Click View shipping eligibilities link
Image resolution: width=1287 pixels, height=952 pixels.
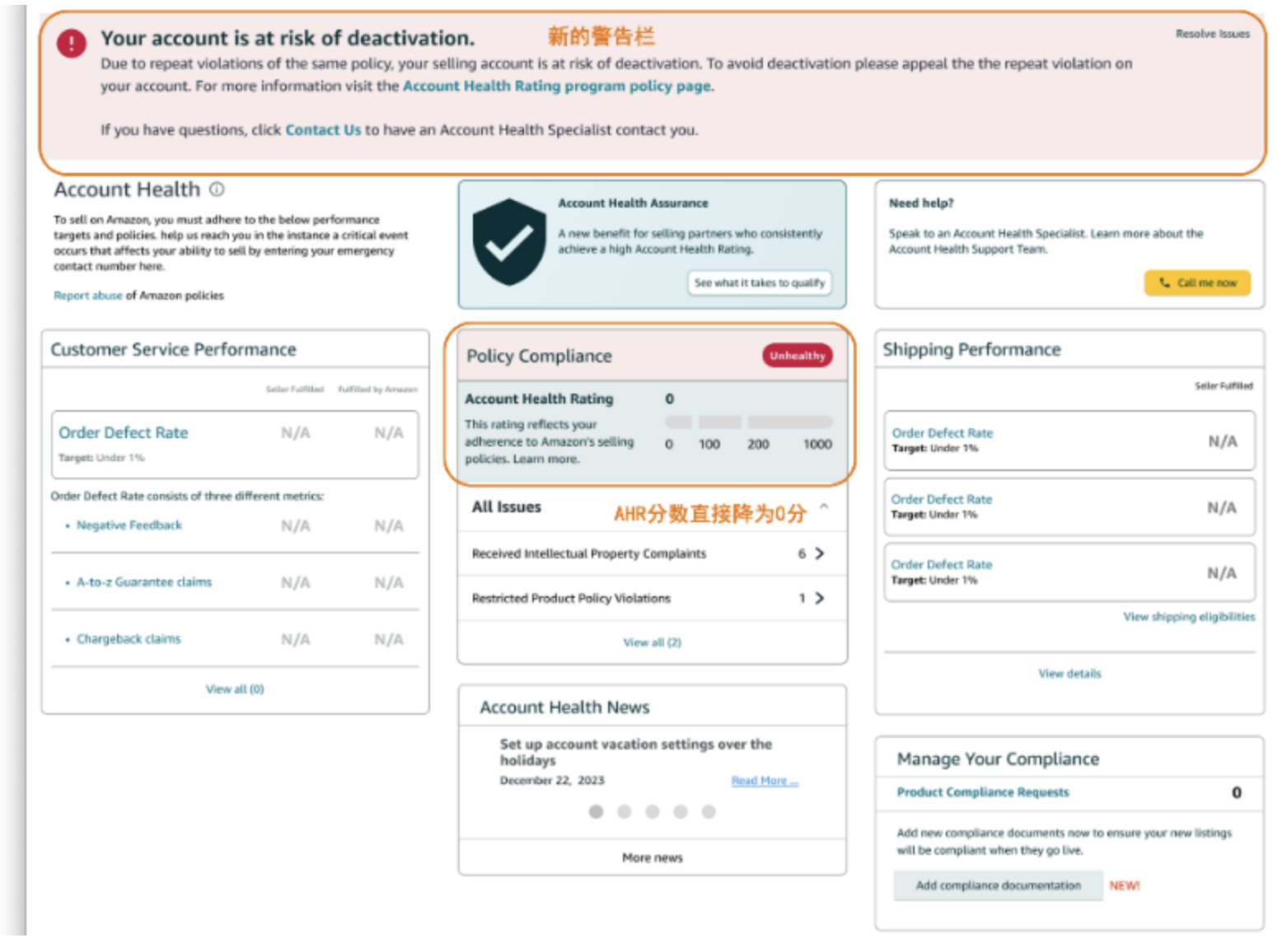tap(1189, 617)
